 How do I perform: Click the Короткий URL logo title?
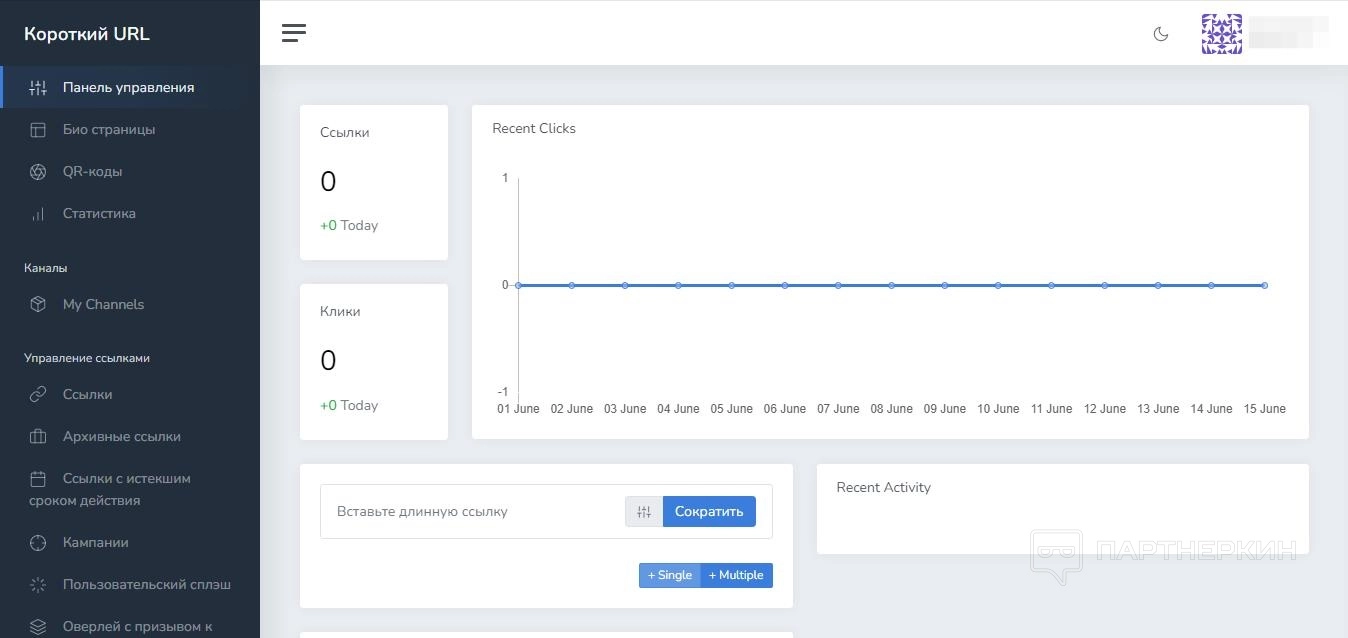point(87,34)
